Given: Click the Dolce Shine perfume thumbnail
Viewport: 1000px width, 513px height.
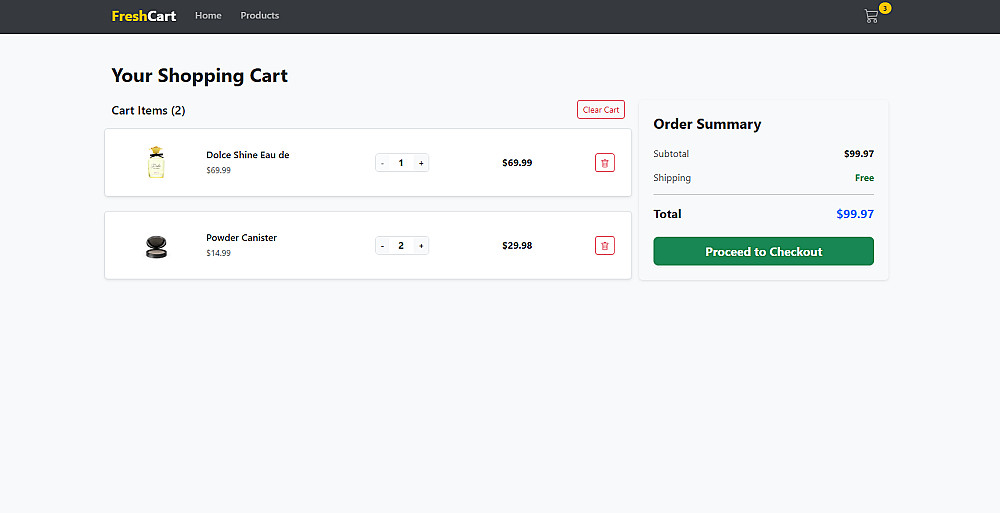Looking at the screenshot, I should [x=155, y=162].
